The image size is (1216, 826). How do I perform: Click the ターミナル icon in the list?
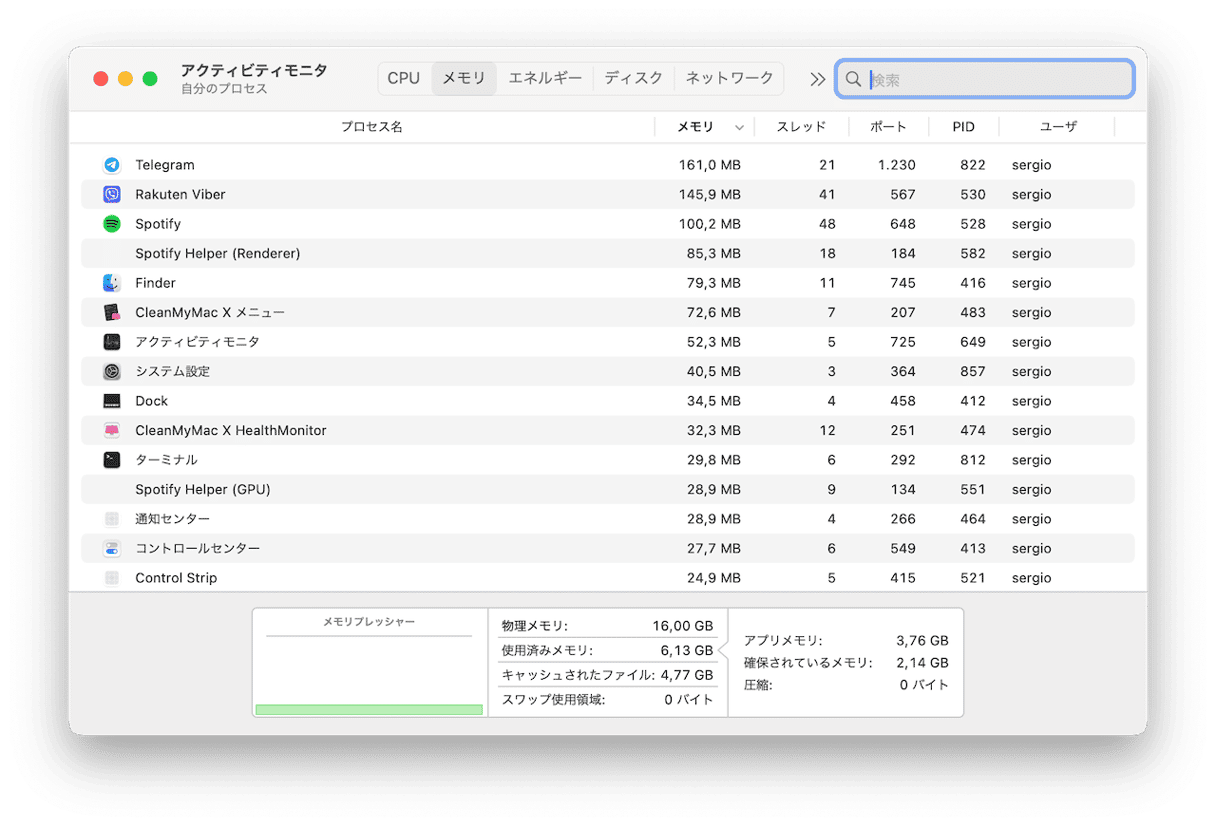pos(112,460)
